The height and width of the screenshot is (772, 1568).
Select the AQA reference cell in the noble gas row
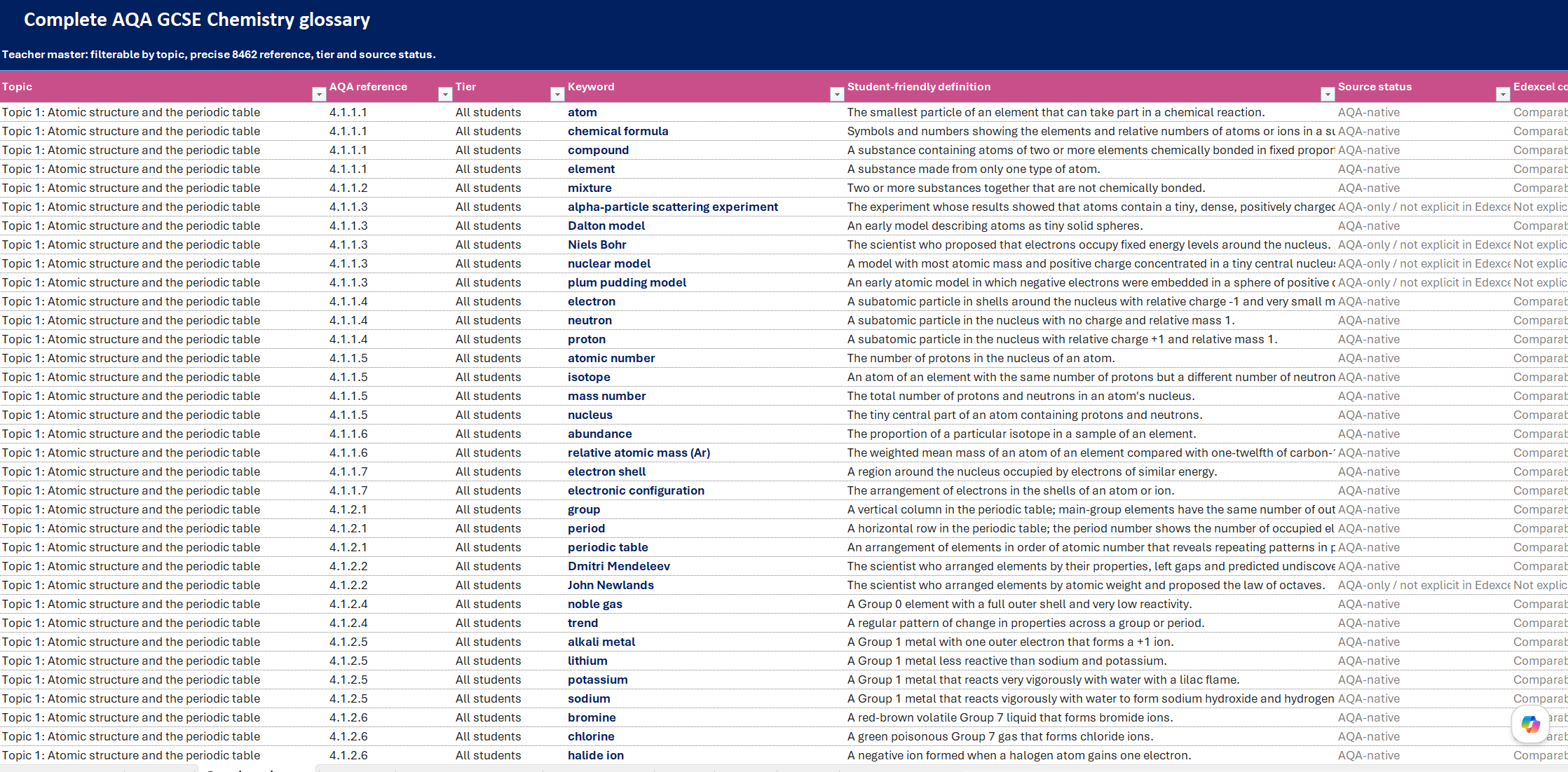[x=390, y=604]
